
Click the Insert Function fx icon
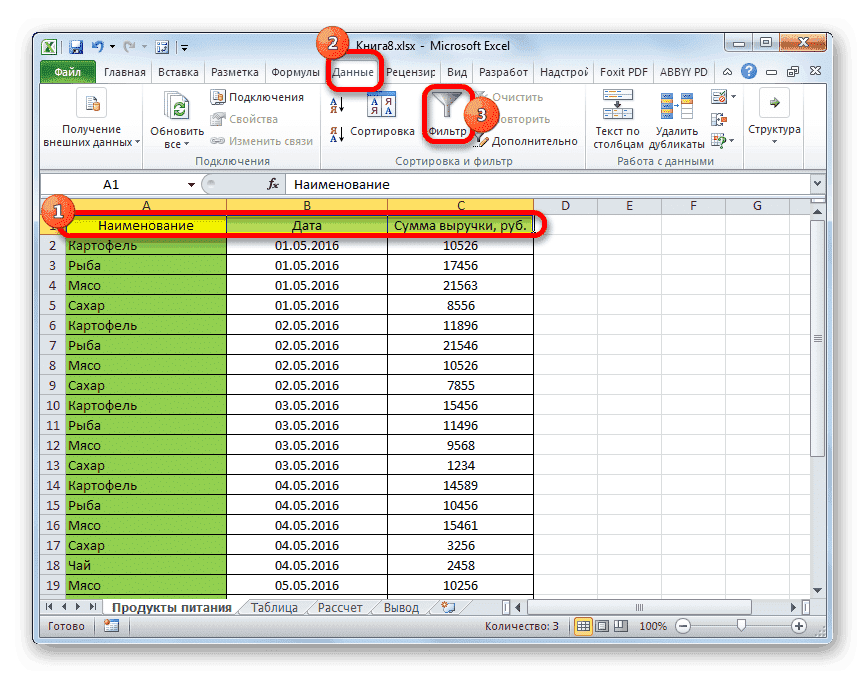pos(274,184)
